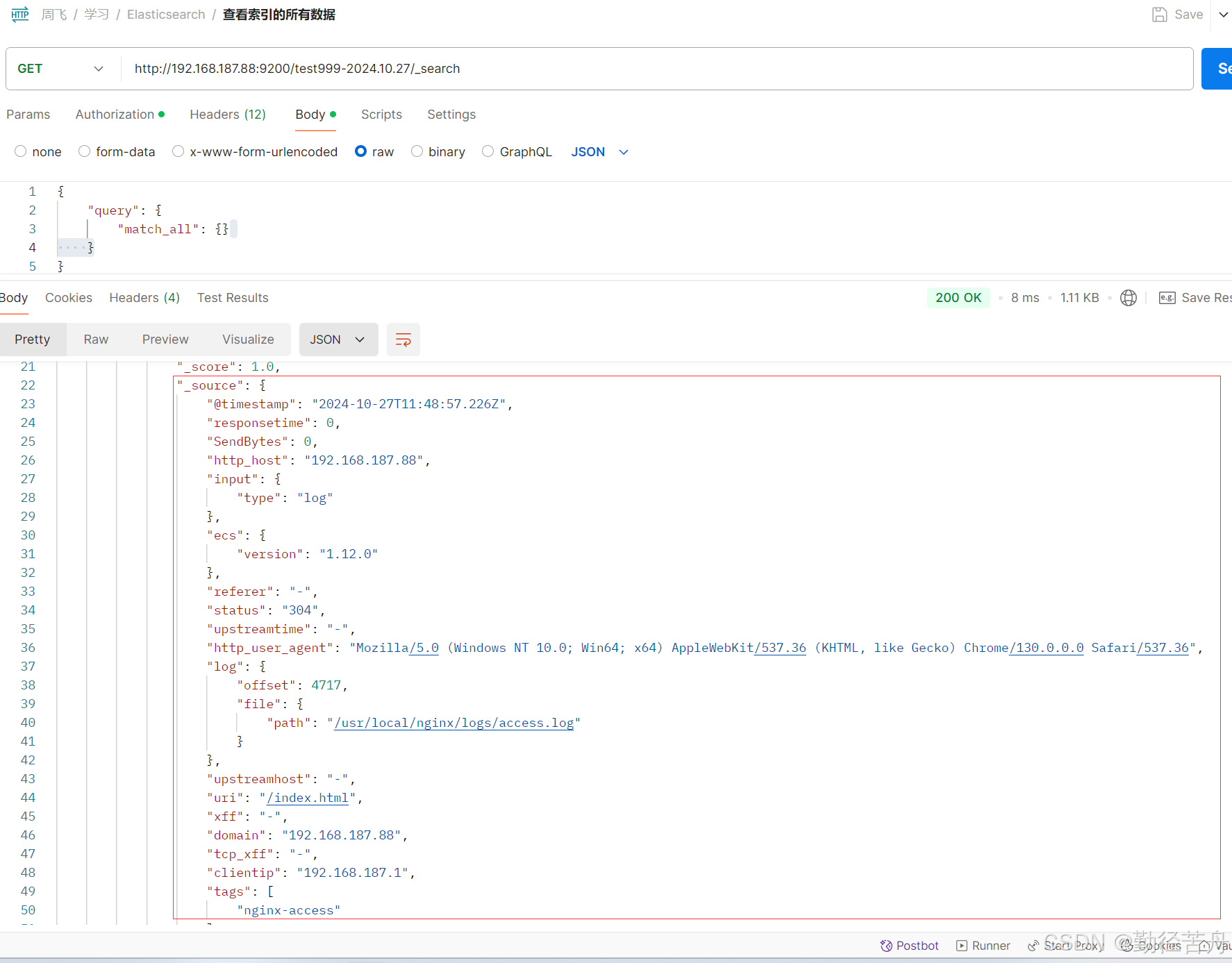Switch to the Params tab

[x=28, y=115]
